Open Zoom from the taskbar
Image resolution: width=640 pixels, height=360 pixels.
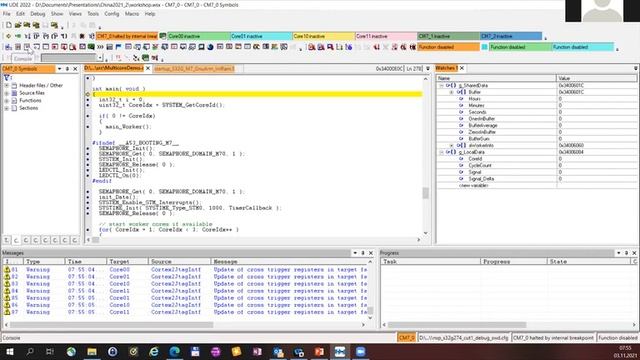[x=360, y=351]
